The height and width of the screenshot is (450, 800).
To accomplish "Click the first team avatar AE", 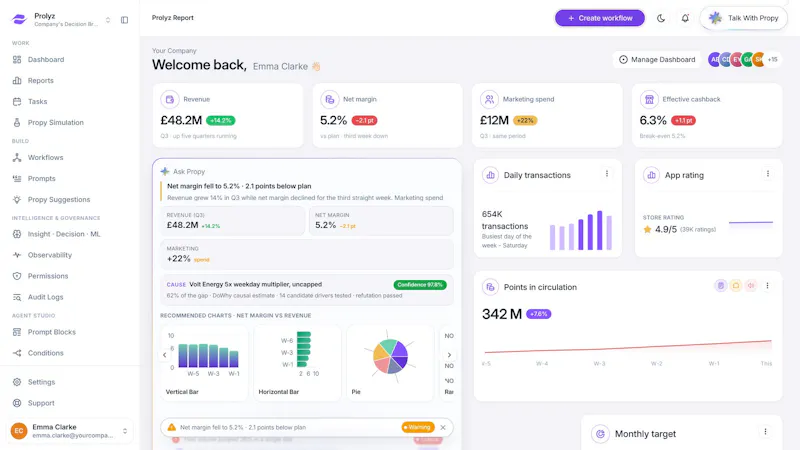I will pyautogui.click(x=714, y=60).
